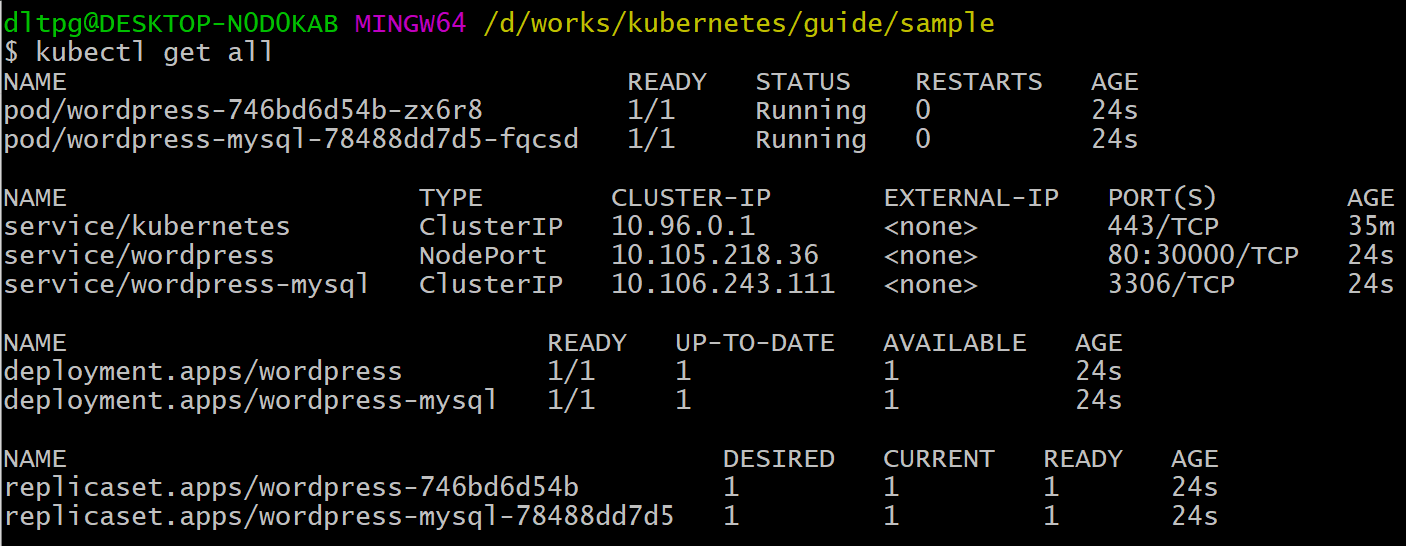
Task: Select the user host text dltpg@DESKTOP-N0D0KAB
Action: [171, 22]
